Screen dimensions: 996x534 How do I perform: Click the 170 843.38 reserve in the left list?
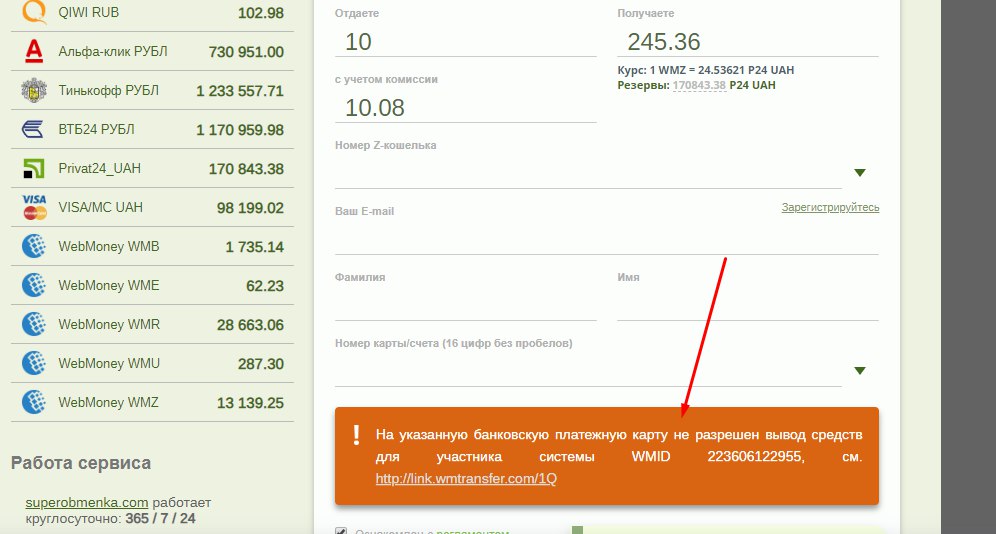tap(246, 169)
